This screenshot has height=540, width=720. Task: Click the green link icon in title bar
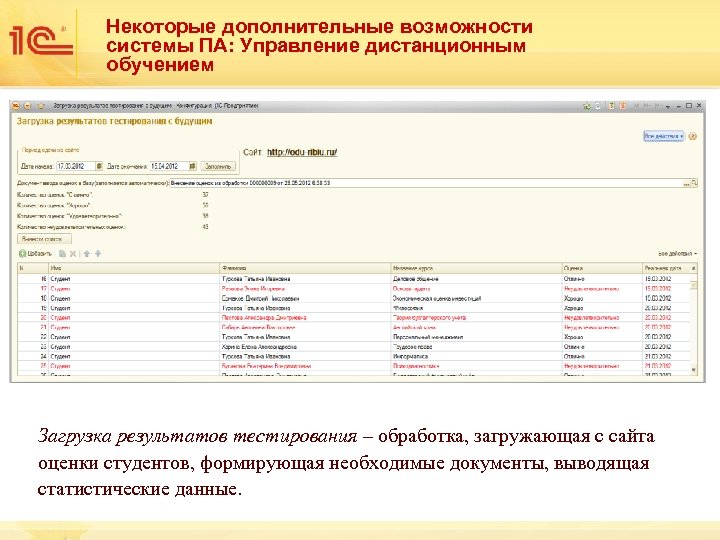pos(587,106)
